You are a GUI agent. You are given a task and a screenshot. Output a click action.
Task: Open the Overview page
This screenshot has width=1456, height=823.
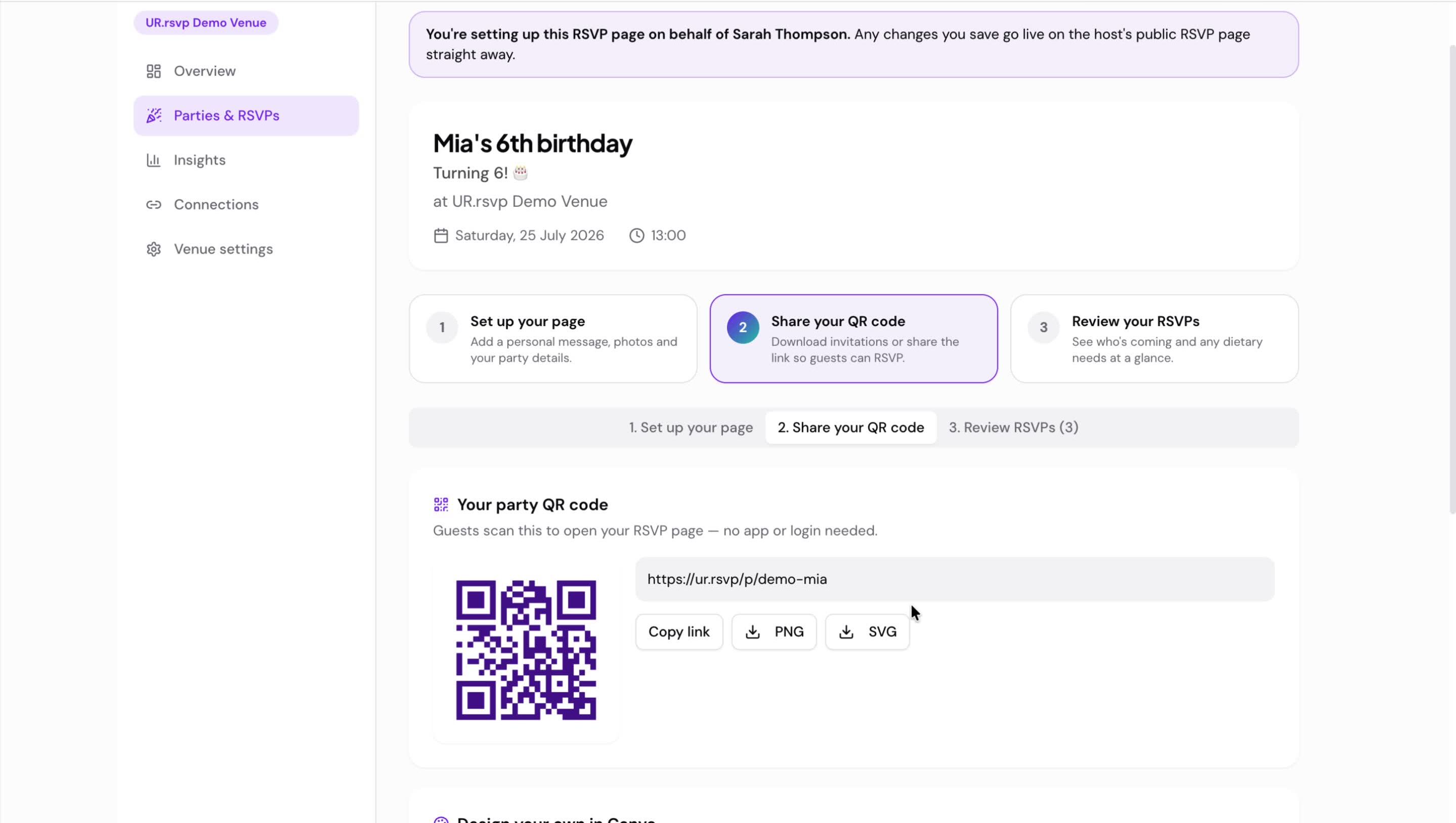point(246,71)
